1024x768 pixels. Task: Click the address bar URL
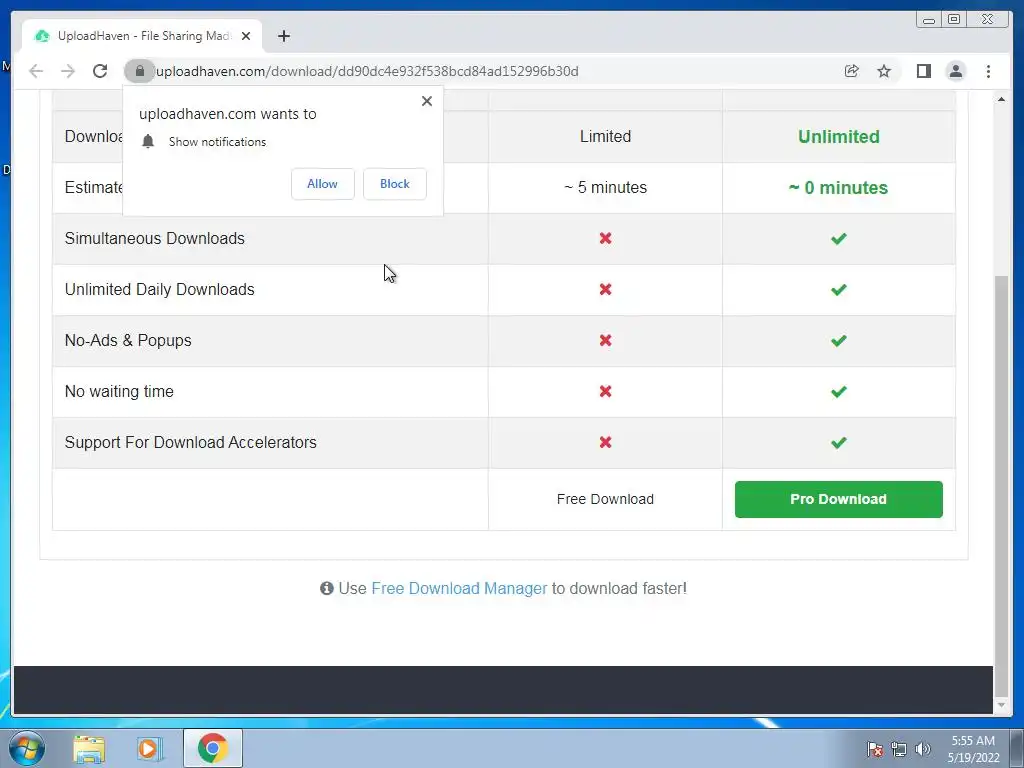coord(367,71)
